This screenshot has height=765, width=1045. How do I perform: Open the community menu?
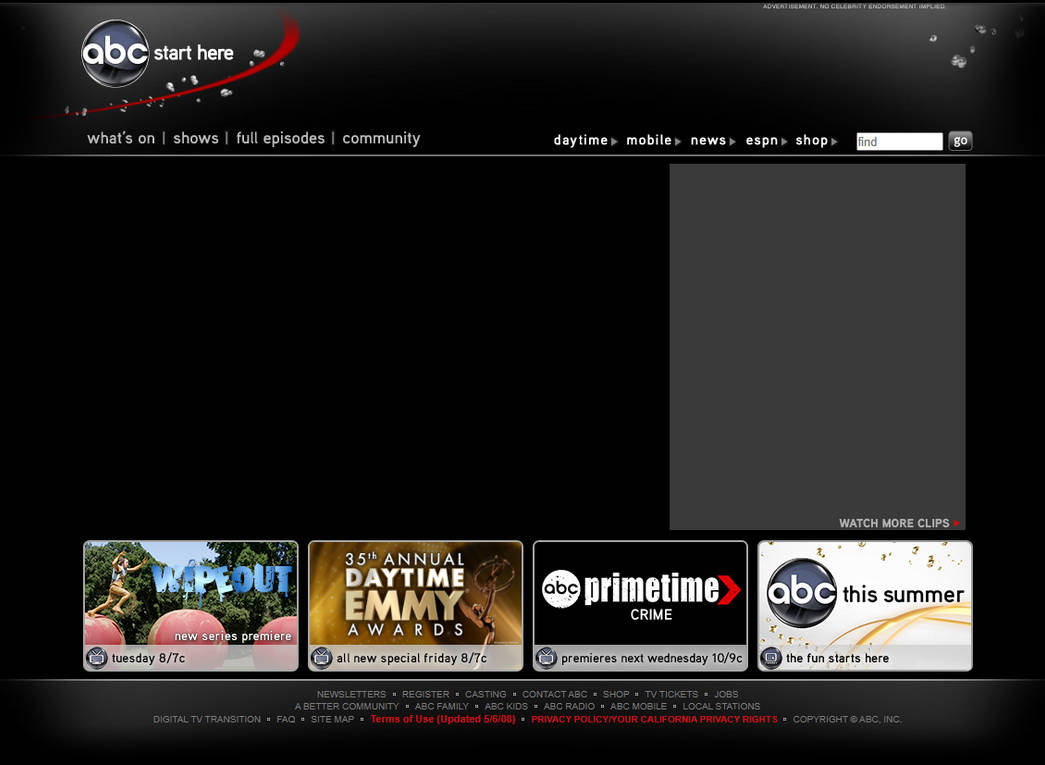click(x=381, y=138)
